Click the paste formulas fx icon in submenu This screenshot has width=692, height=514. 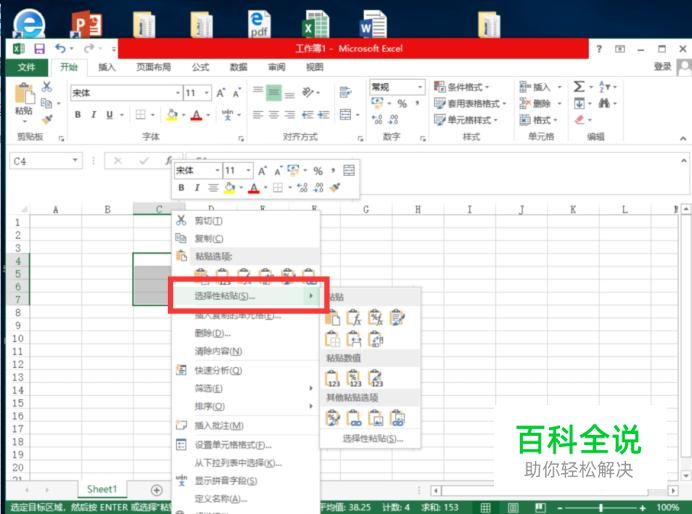(354, 317)
